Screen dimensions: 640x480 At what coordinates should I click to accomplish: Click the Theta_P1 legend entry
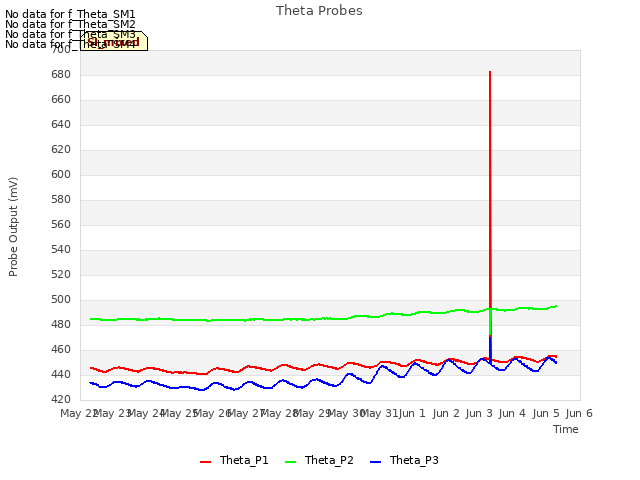click(x=234, y=460)
